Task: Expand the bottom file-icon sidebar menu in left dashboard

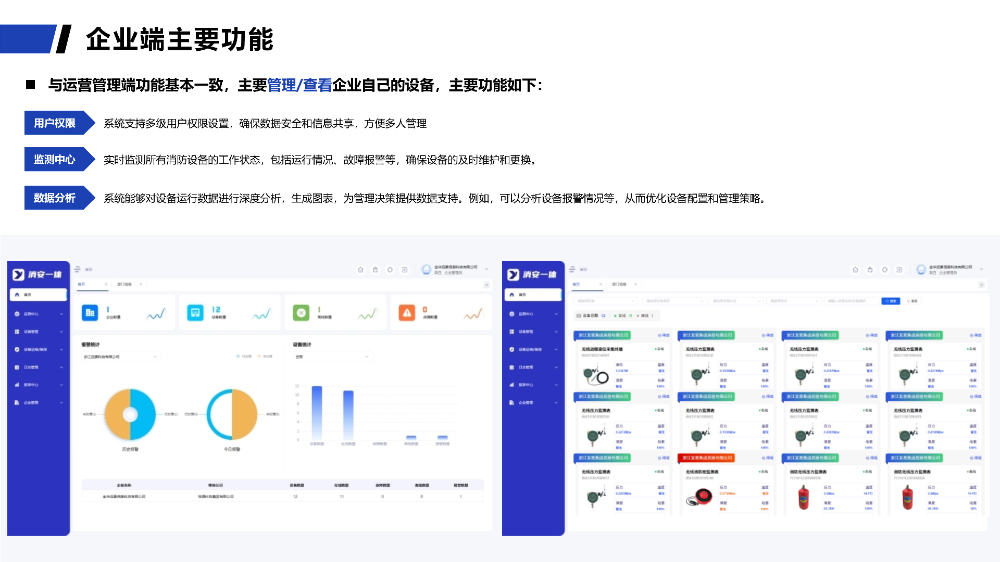Action: point(38,403)
